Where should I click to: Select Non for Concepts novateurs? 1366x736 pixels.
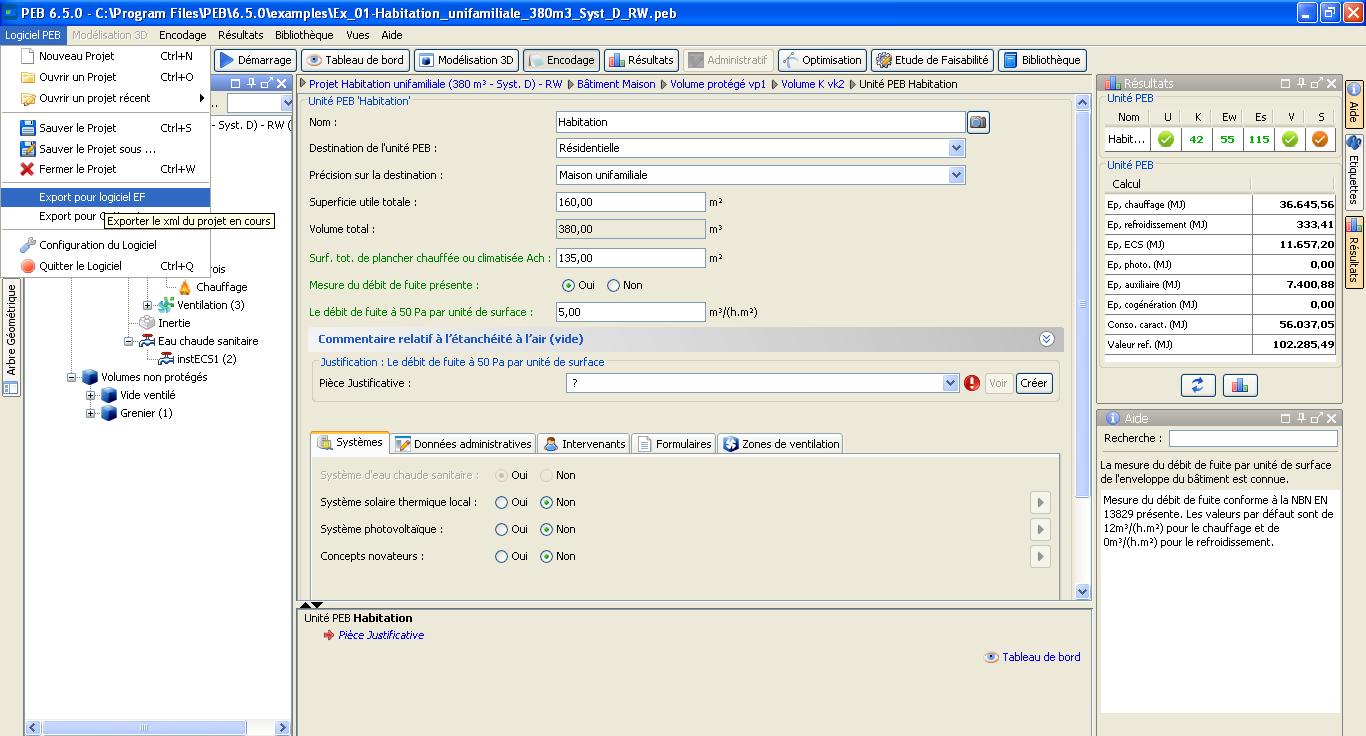(x=546, y=556)
